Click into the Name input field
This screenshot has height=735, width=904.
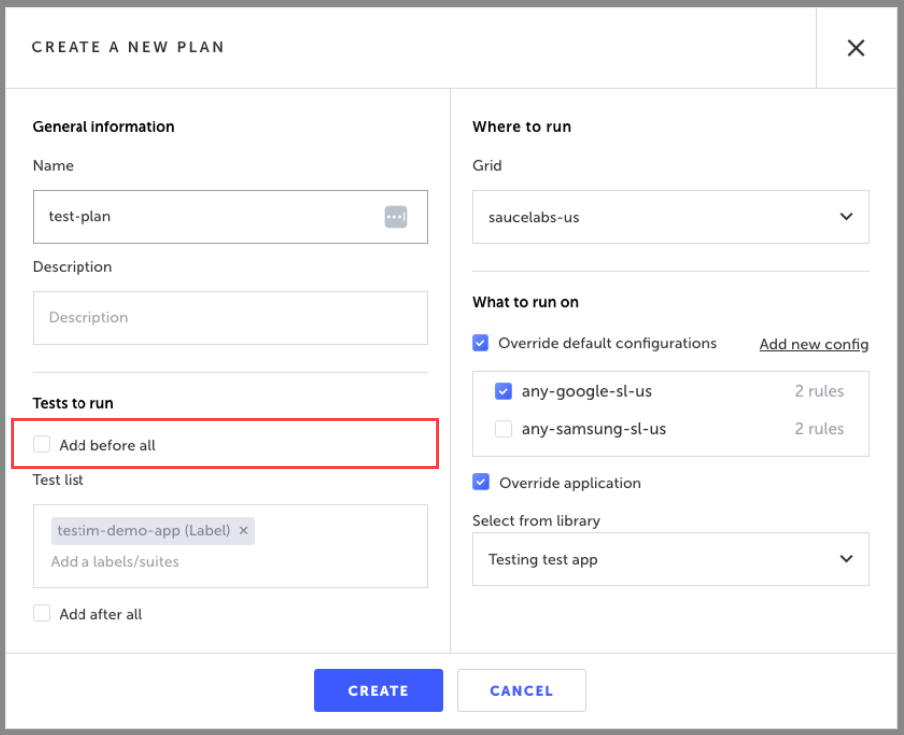click(210, 217)
